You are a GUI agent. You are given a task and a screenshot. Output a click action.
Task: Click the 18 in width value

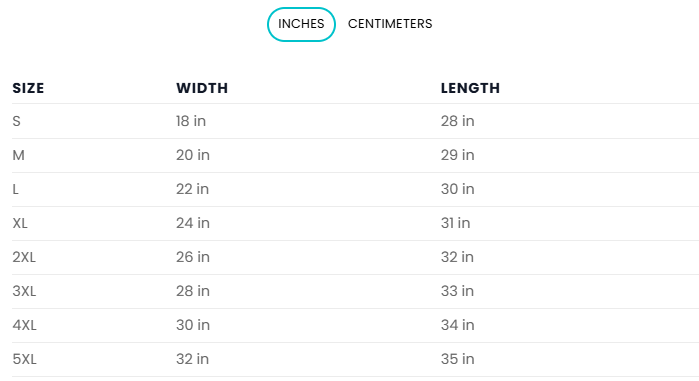pyautogui.click(x=191, y=121)
